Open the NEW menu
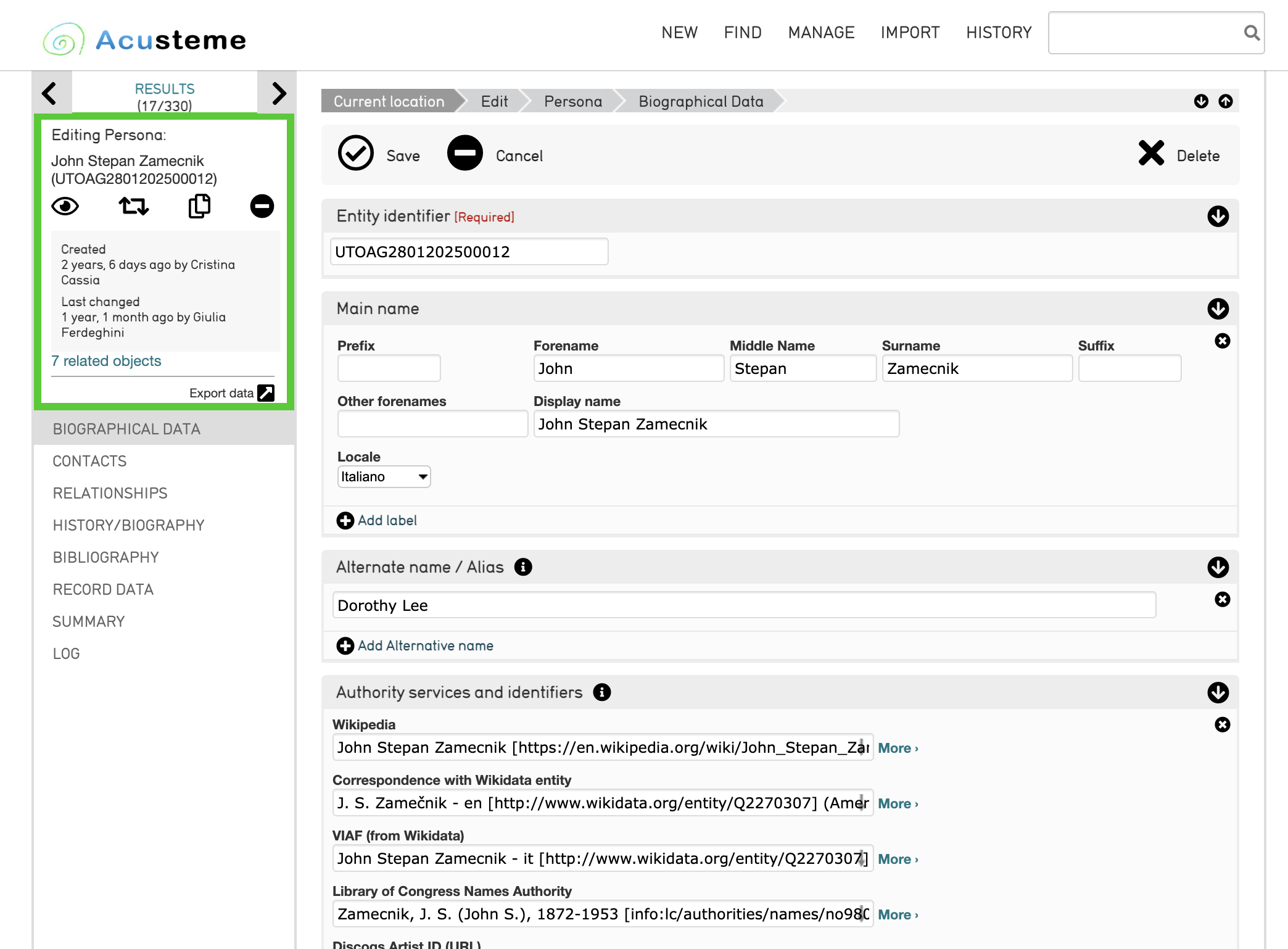This screenshot has height=949, width=1288. coord(680,33)
